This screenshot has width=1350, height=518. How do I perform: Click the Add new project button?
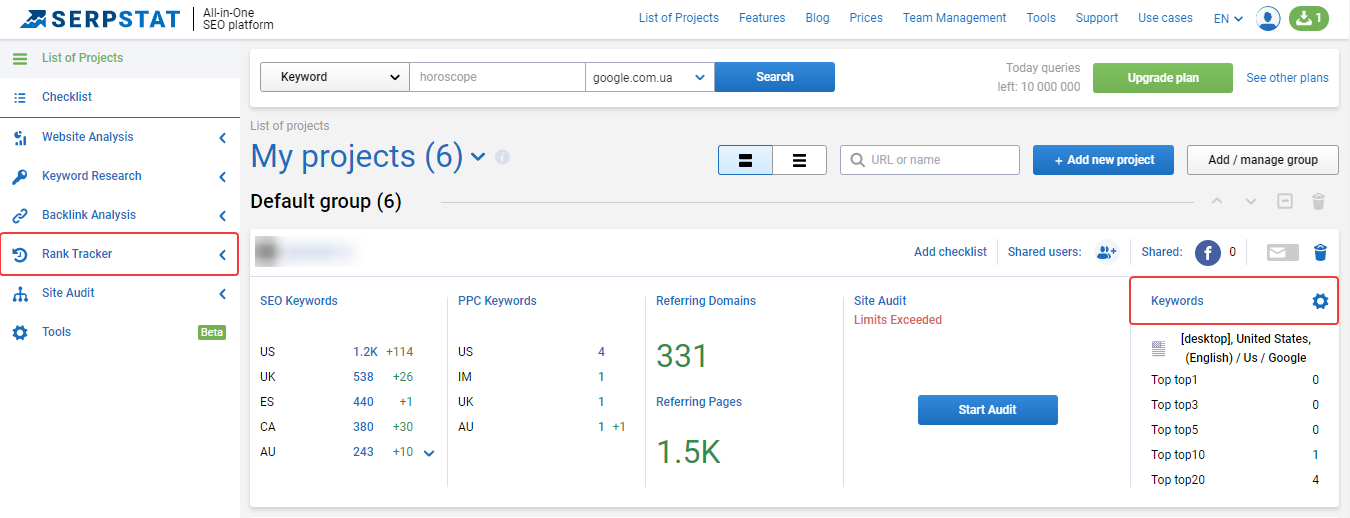[1103, 160]
